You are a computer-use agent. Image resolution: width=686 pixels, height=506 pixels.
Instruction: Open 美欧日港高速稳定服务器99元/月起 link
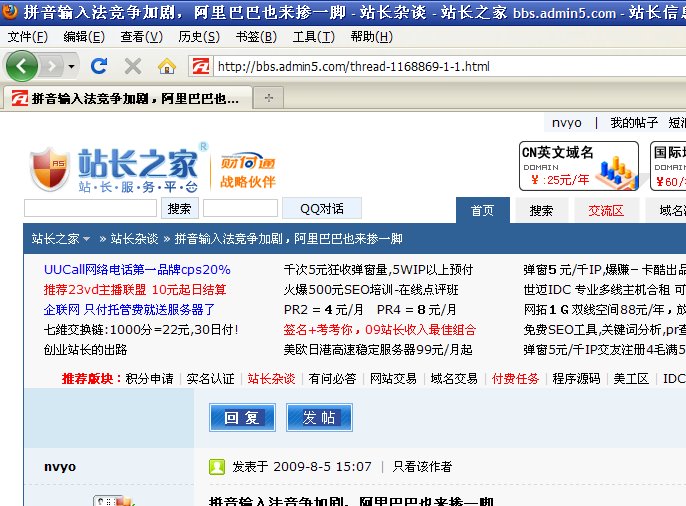[x=378, y=350]
